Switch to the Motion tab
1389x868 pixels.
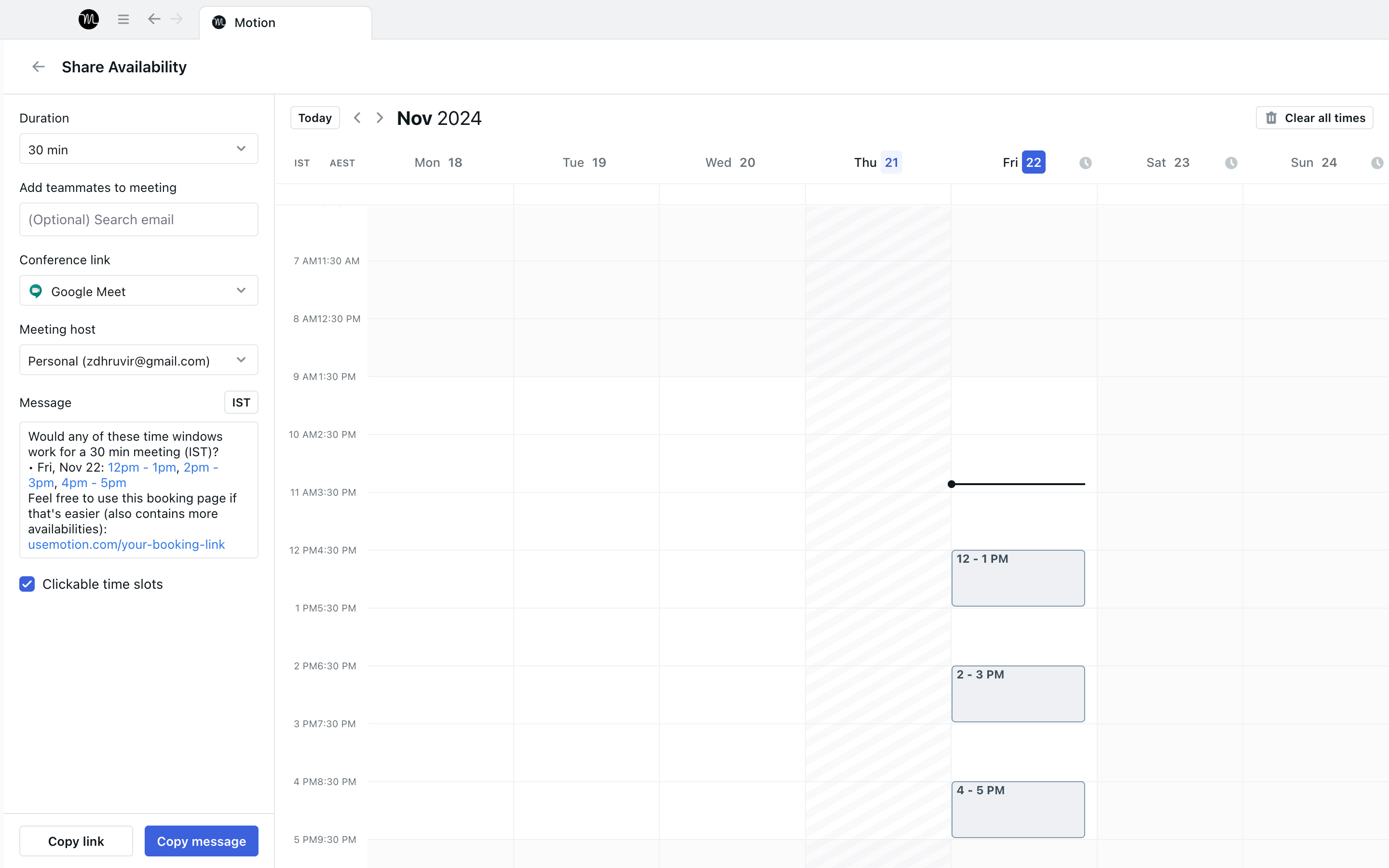pos(285,23)
